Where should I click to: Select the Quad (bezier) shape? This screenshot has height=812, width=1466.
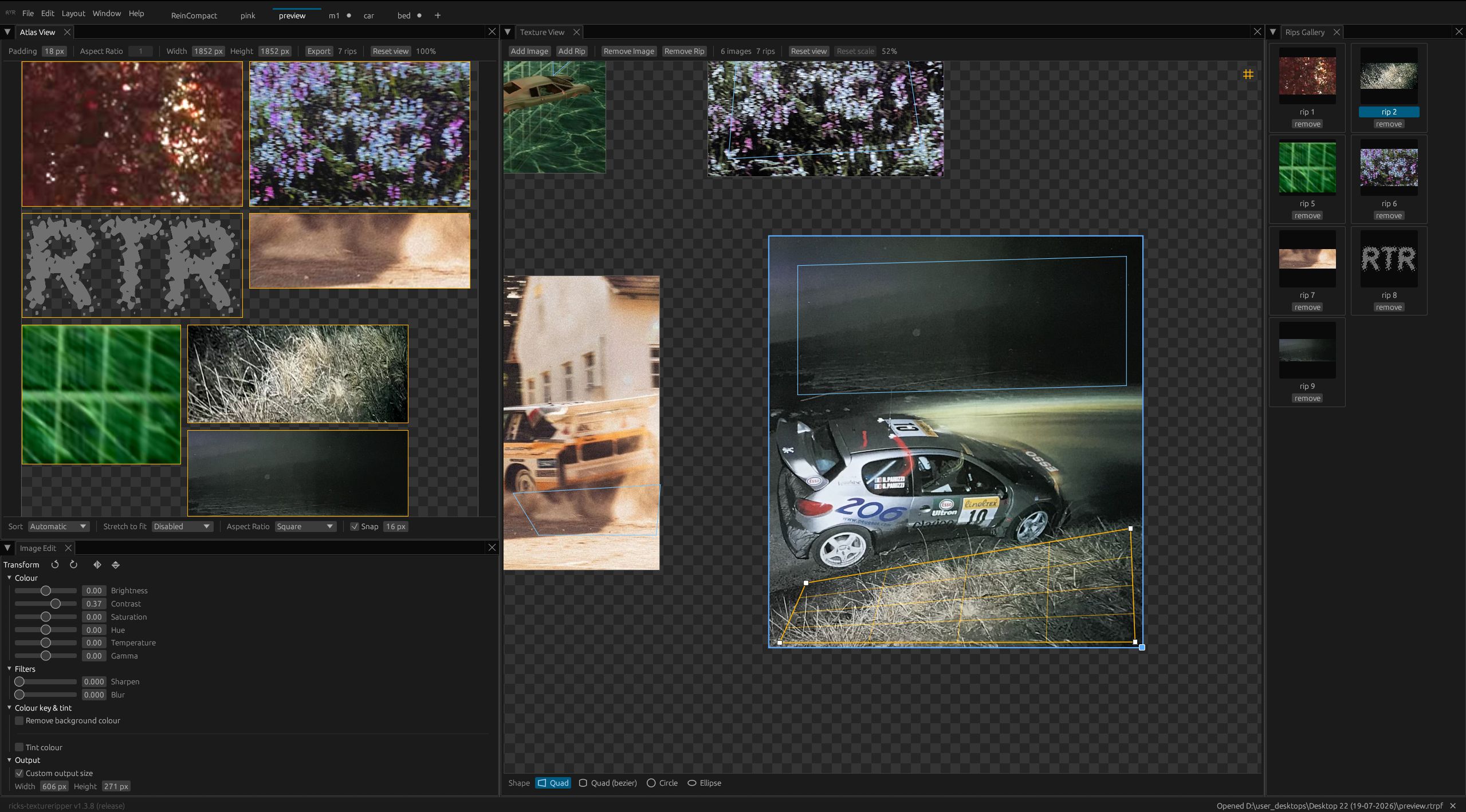click(x=608, y=783)
